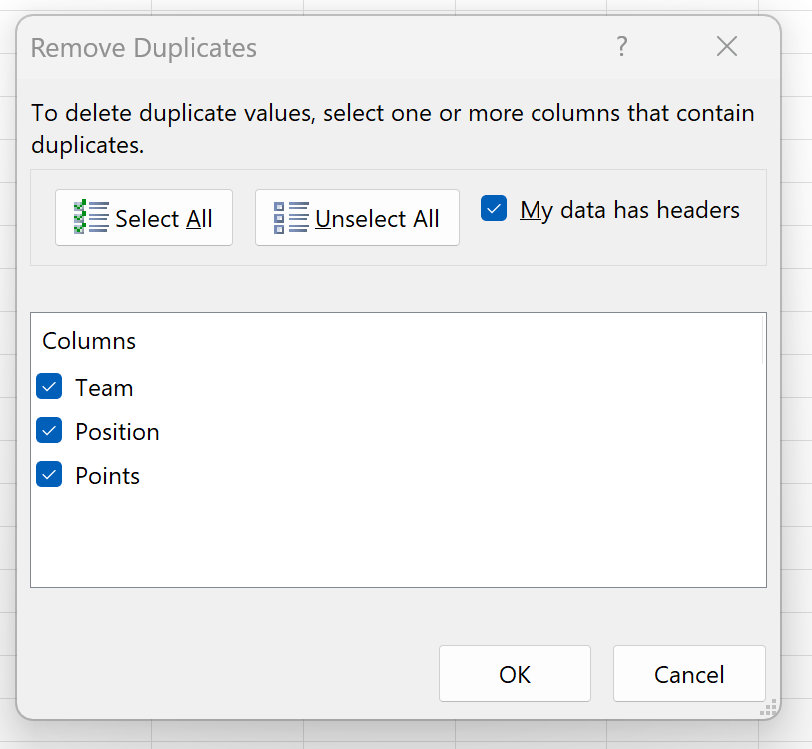Open help with question mark icon
Image resolution: width=812 pixels, height=749 pixels.
[x=622, y=47]
